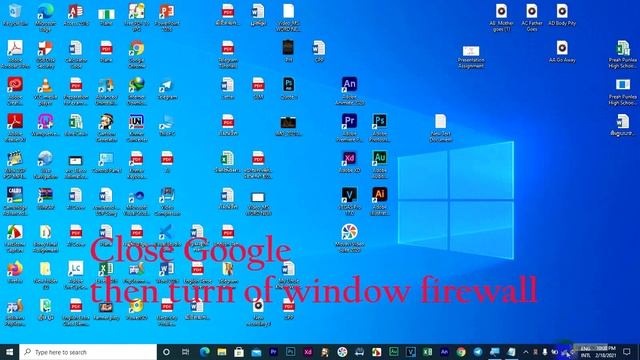This screenshot has width=640, height=360.
Task: Open Chrome from the taskbar
Action: (461, 352)
